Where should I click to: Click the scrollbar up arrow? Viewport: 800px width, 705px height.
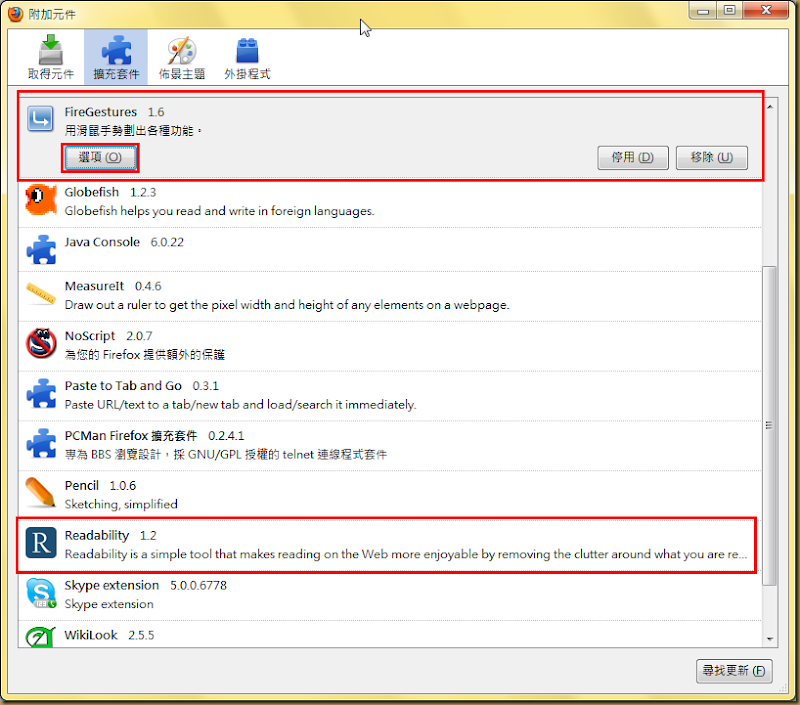pyautogui.click(x=770, y=107)
